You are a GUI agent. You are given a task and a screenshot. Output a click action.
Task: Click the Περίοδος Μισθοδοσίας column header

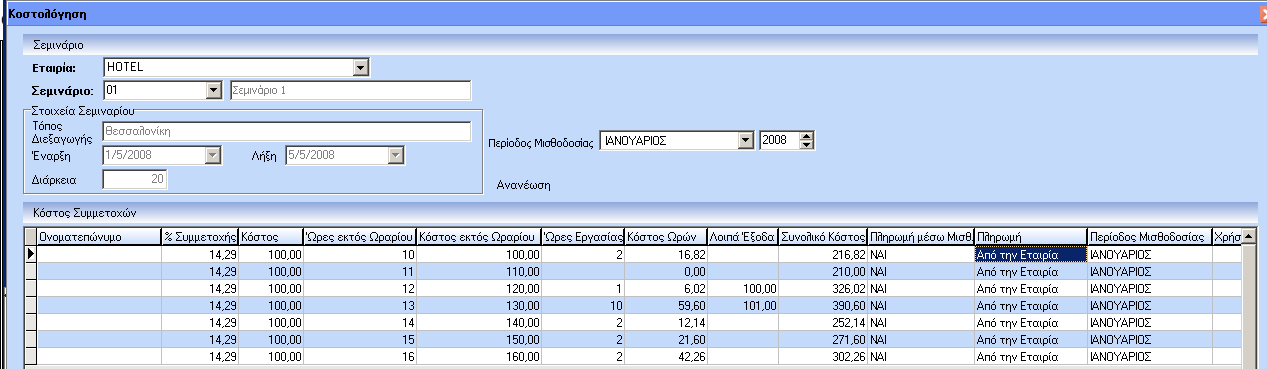click(1149, 238)
